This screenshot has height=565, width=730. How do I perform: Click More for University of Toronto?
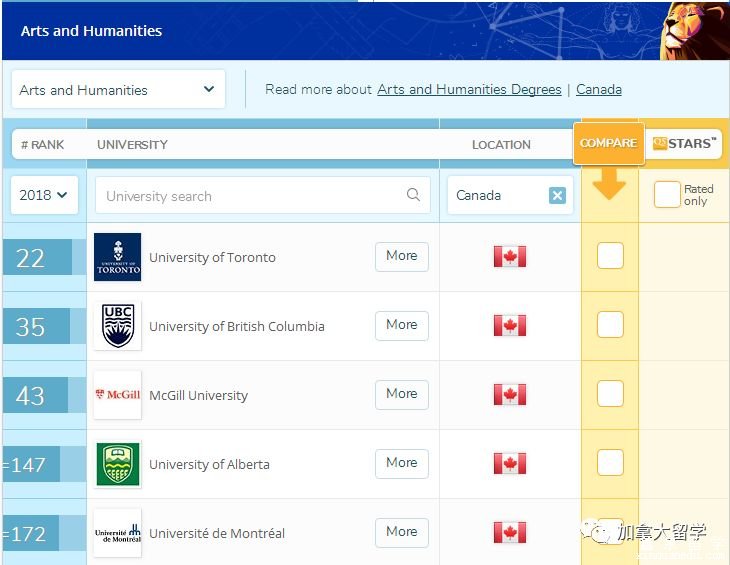pyautogui.click(x=402, y=256)
